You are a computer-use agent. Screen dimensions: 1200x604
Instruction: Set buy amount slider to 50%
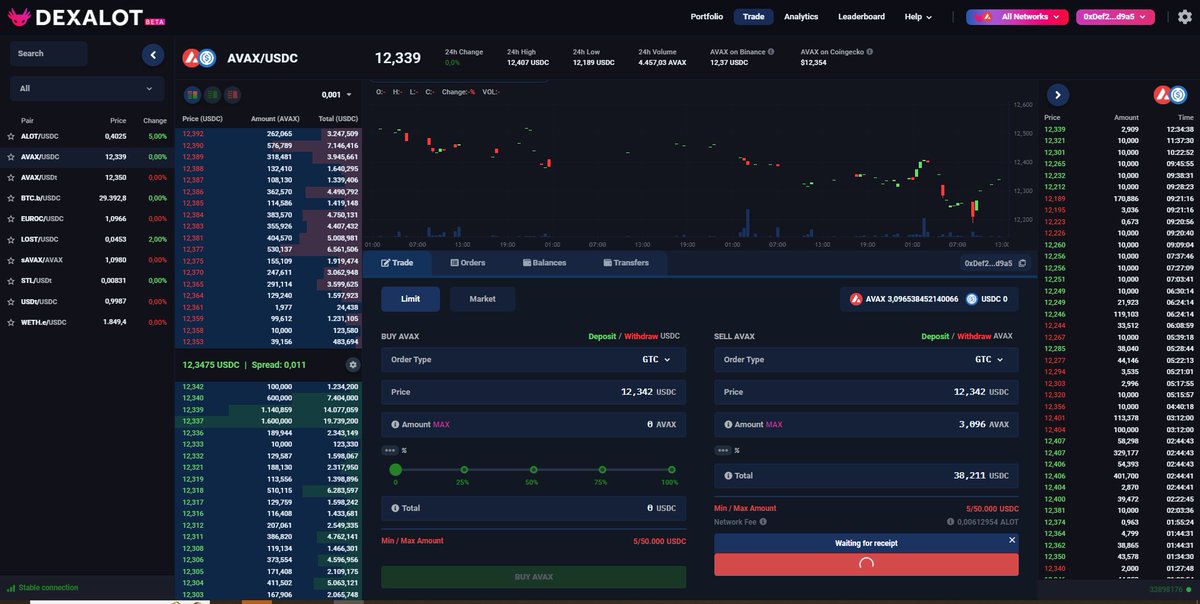tap(532, 469)
